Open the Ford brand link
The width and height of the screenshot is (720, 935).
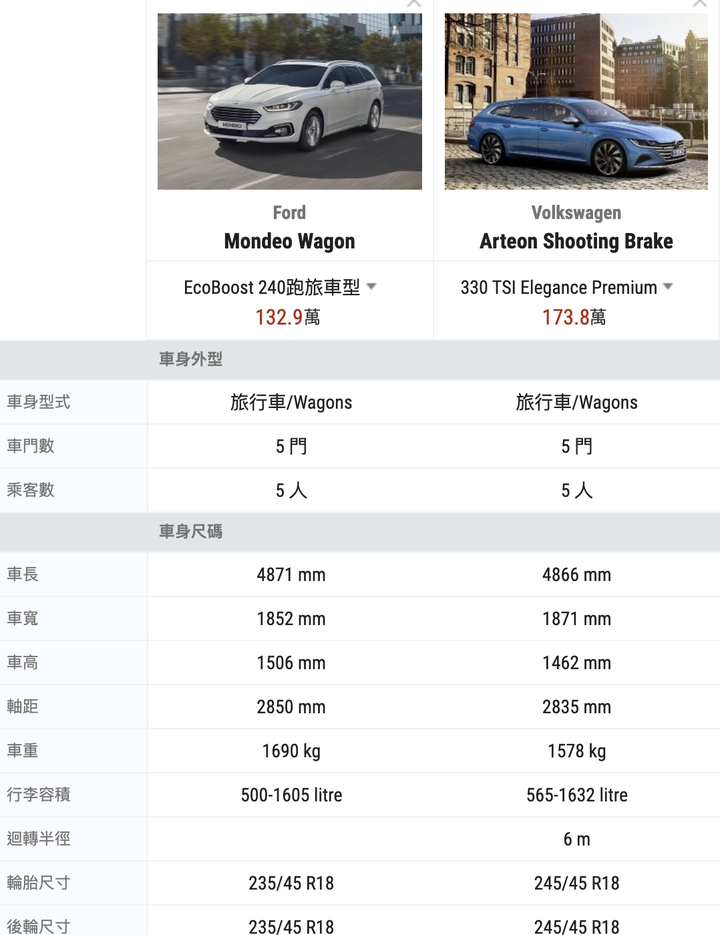(x=289, y=212)
